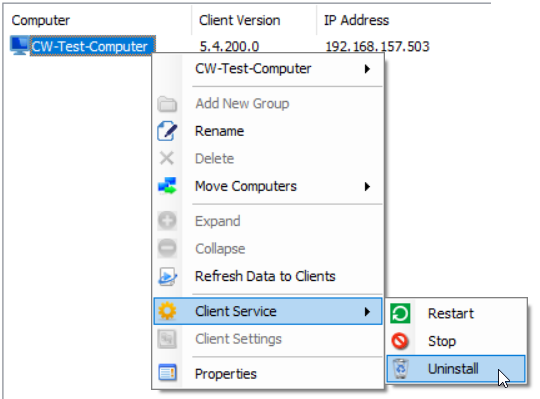Expand the Move Computers submenu arrow
This screenshot has height=399, width=540.
tap(367, 186)
